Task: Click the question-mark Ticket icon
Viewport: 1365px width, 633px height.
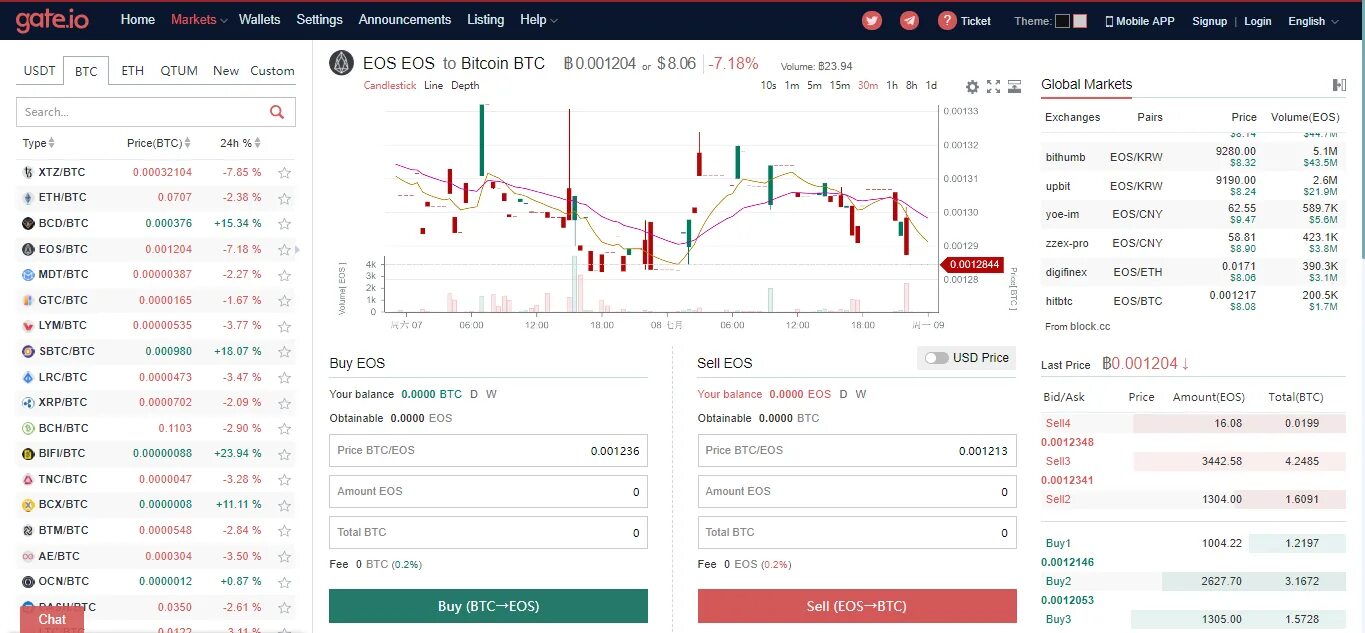Action: point(947,20)
